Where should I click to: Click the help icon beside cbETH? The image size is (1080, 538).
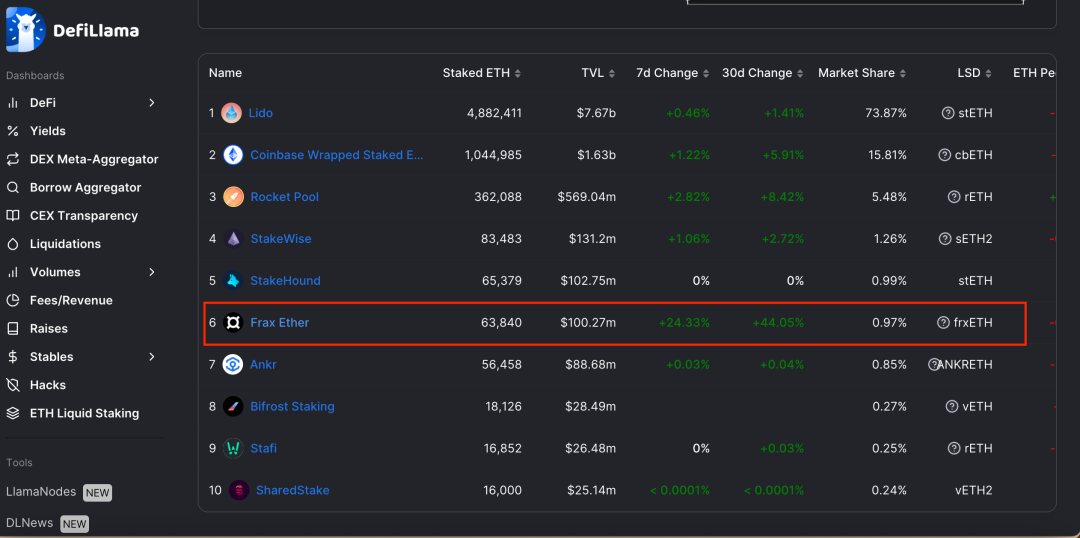[x=945, y=155]
